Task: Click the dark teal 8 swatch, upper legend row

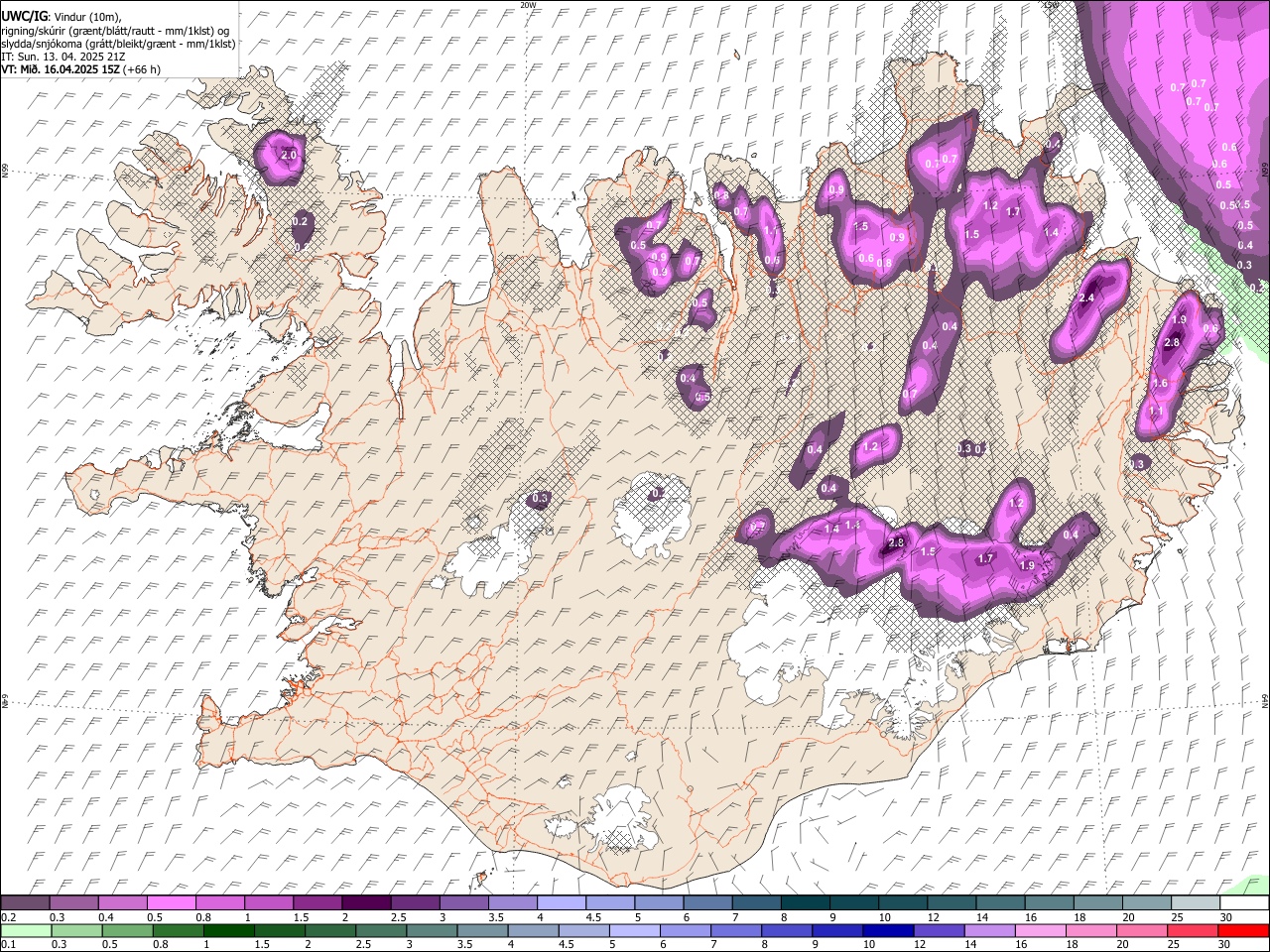Action: coord(805,903)
